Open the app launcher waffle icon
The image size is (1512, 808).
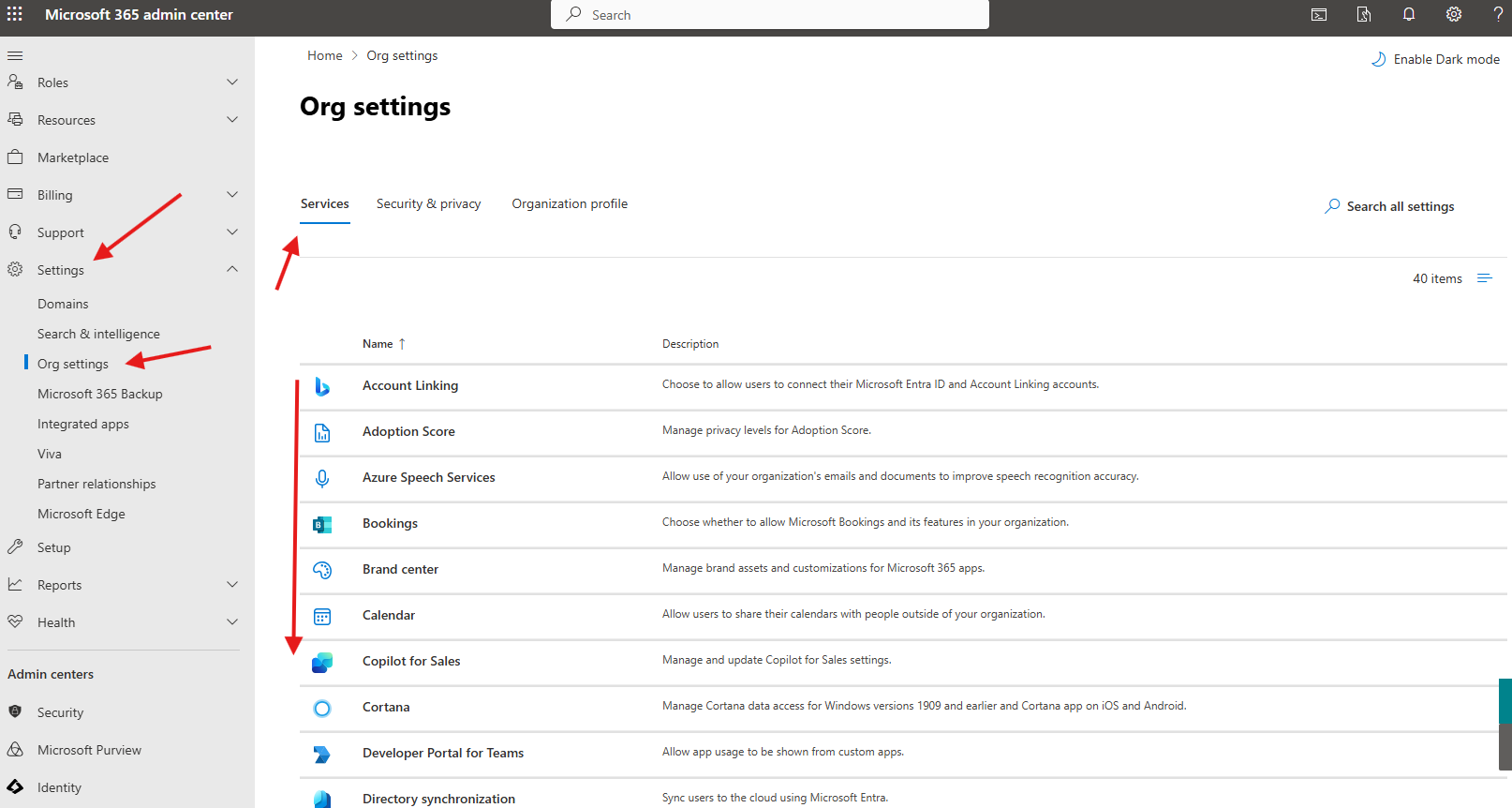[x=15, y=14]
